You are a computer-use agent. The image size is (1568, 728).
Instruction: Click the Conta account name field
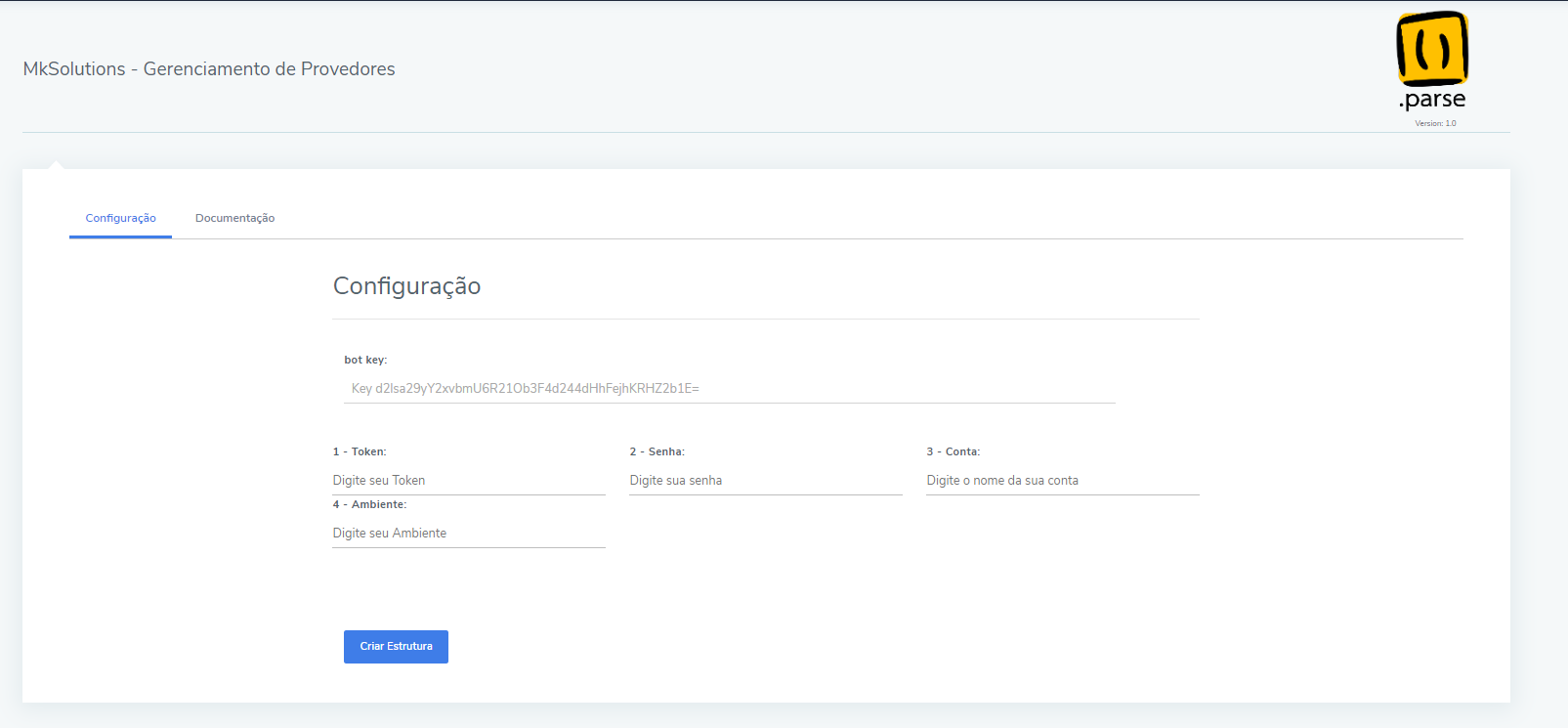tap(1062, 480)
